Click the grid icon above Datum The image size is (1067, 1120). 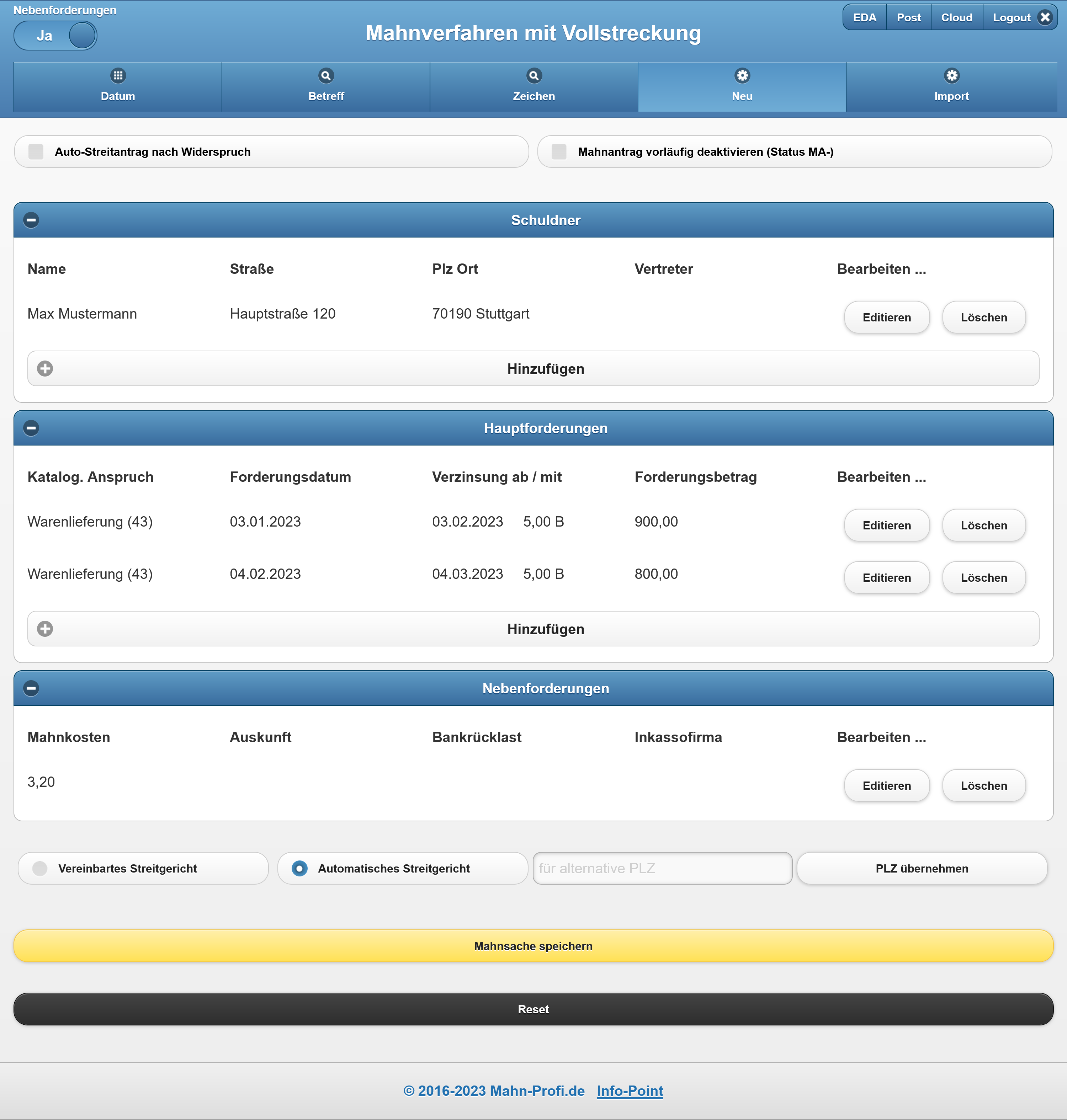coord(118,76)
